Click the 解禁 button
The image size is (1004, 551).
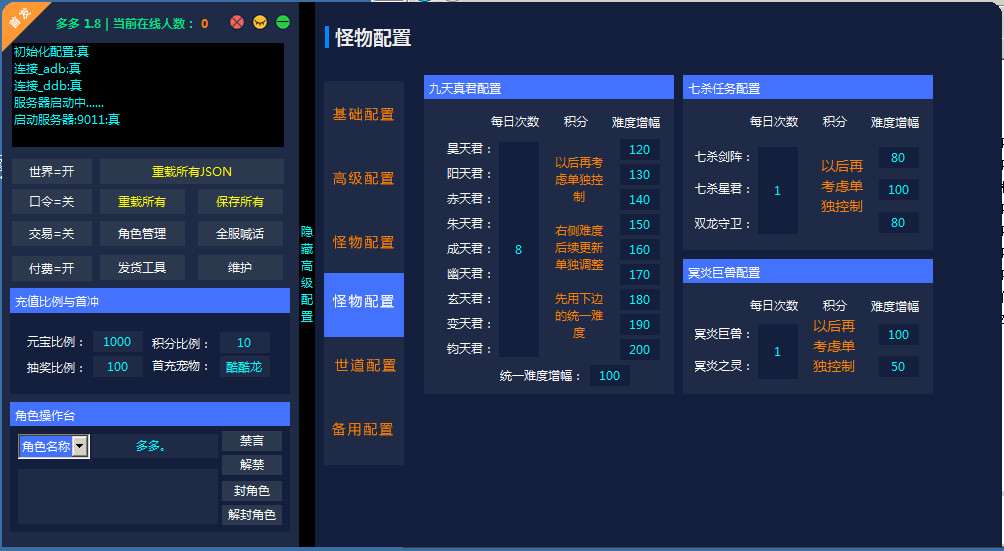click(252, 465)
